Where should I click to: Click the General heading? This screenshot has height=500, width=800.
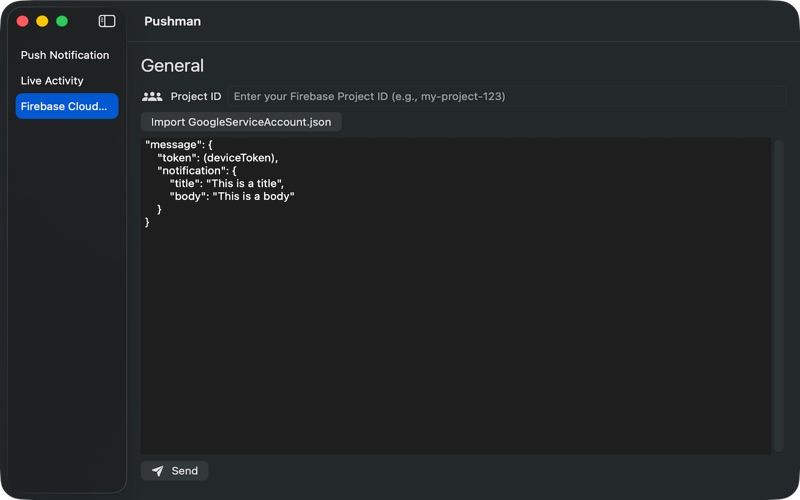[172, 65]
